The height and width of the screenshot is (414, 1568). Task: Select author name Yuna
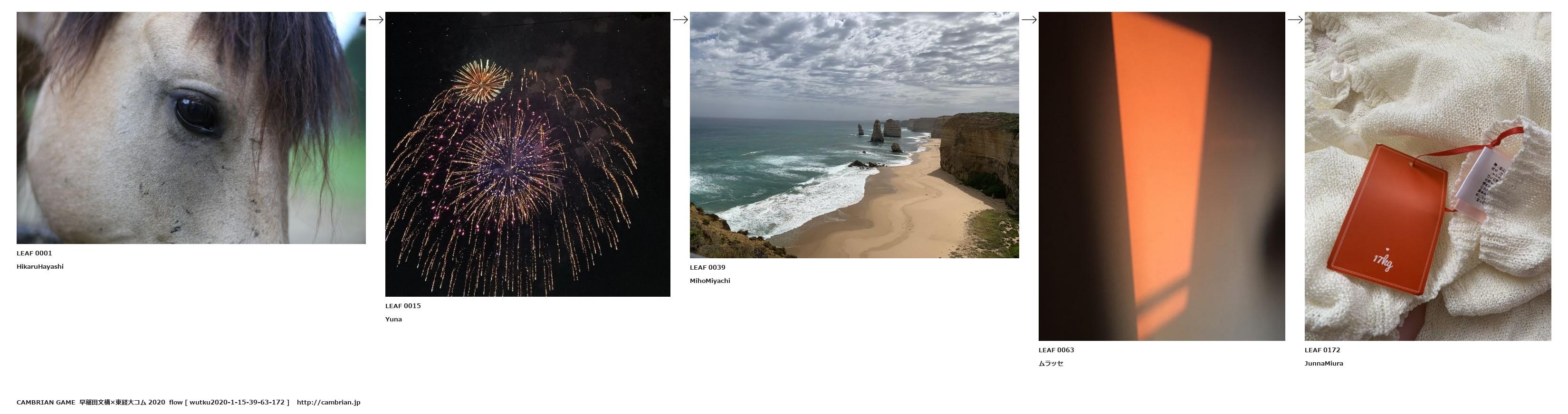point(393,319)
